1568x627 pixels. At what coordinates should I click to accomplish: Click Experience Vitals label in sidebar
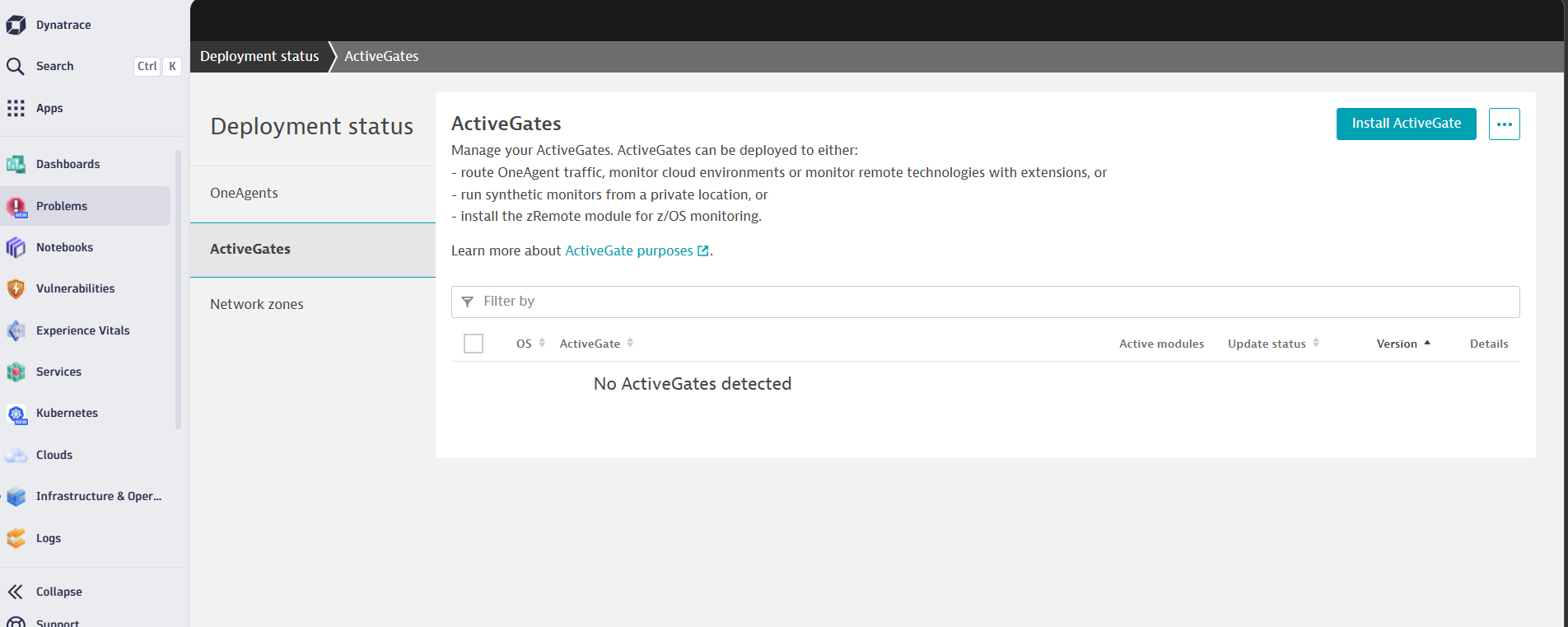coord(82,330)
